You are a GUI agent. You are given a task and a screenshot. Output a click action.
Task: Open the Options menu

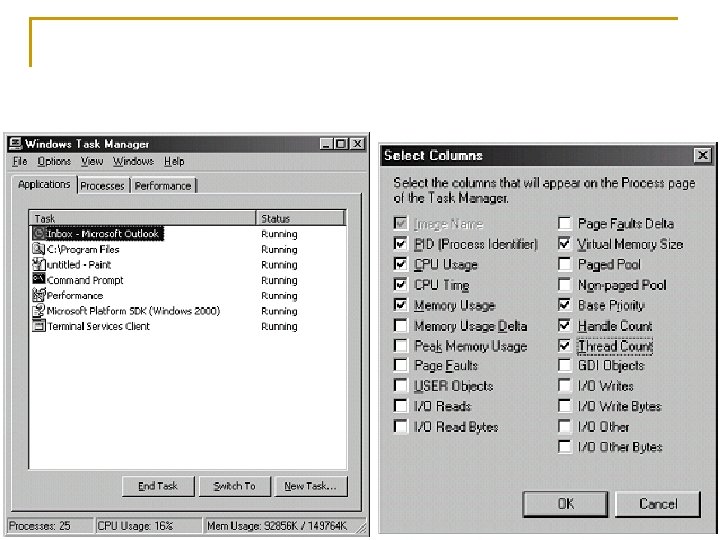click(x=54, y=161)
